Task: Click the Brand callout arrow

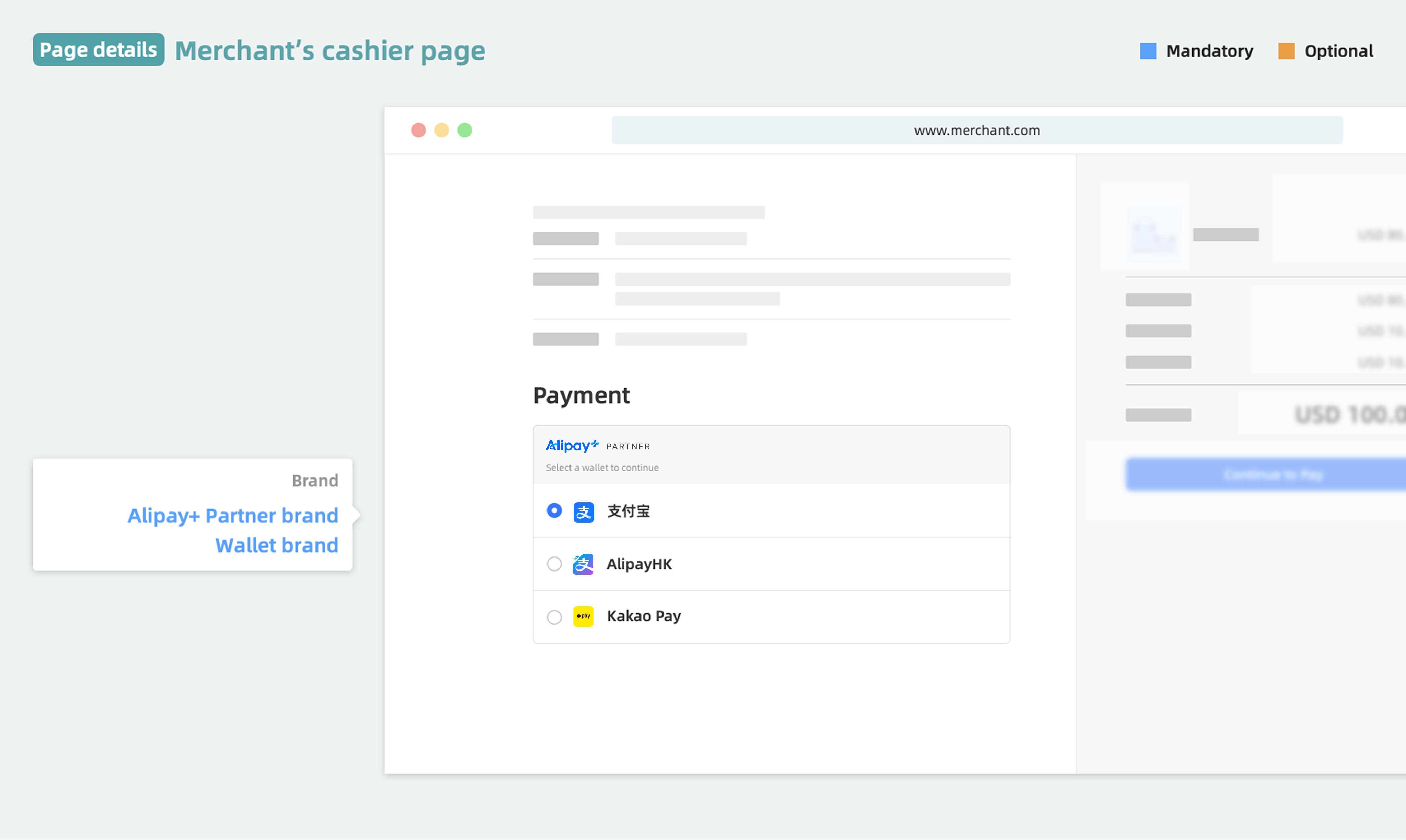Action: [356, 515]
